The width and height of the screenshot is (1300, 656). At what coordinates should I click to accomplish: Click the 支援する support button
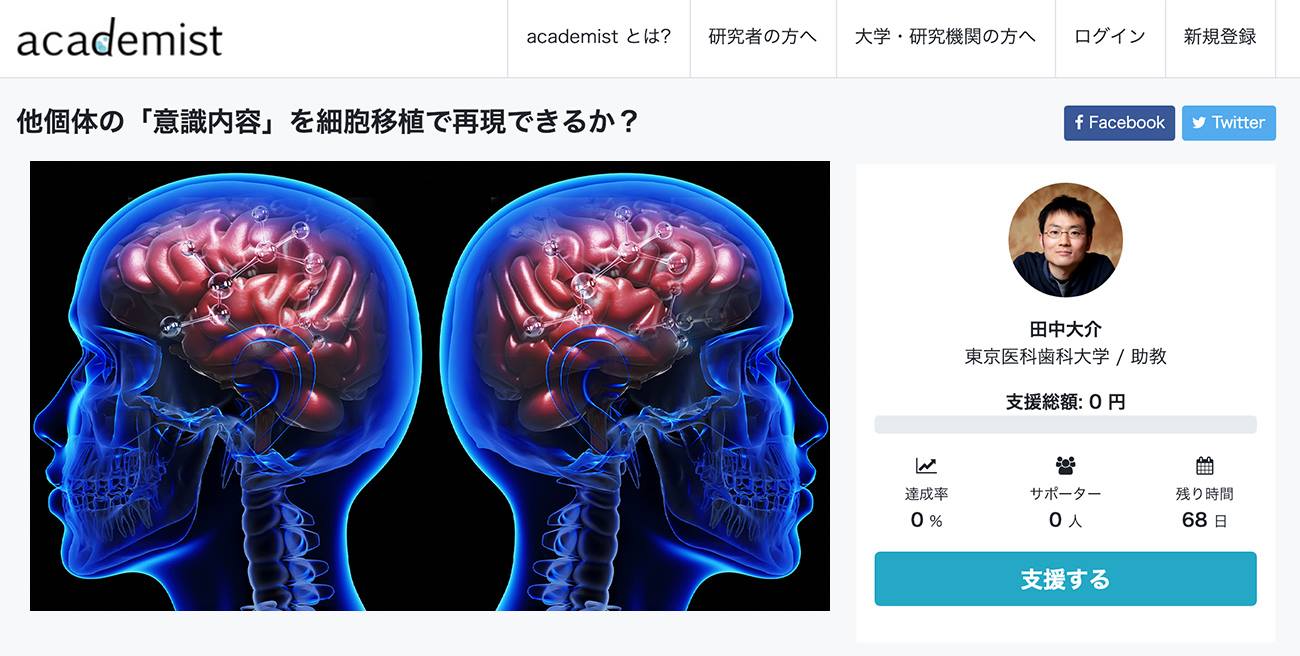(1065, 579)
